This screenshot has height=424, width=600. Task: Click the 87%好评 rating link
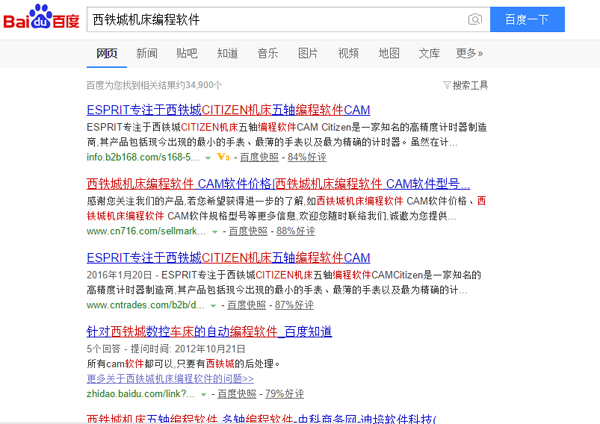coord(294,305)
